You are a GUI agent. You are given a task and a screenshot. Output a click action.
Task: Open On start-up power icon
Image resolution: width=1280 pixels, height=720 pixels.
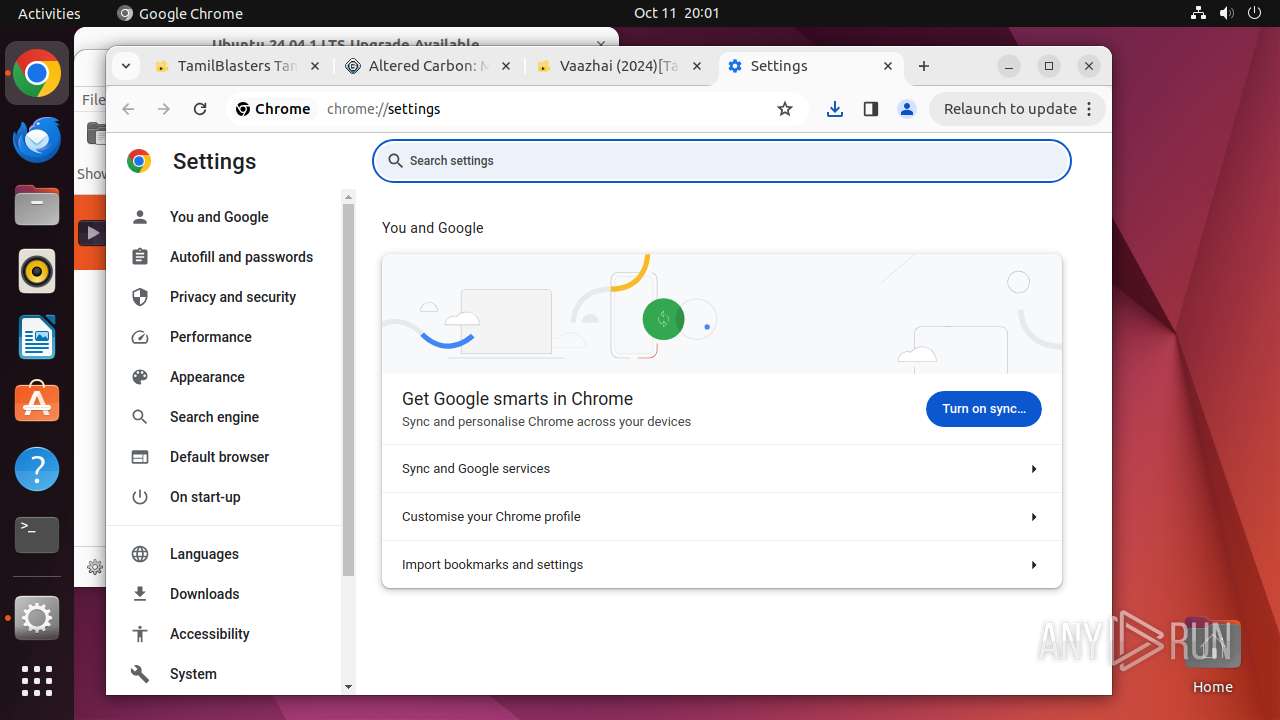click(x=140, y=497)
